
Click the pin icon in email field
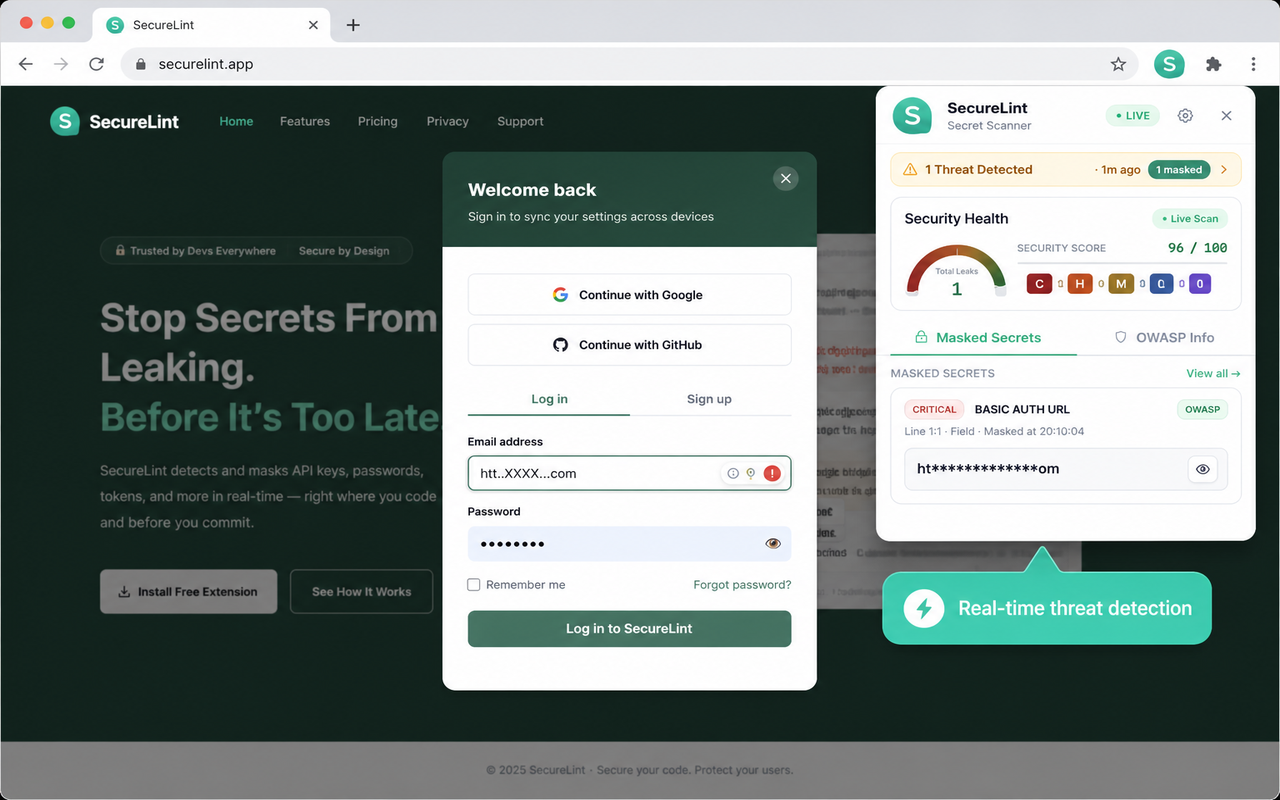(x=750, y=473)
